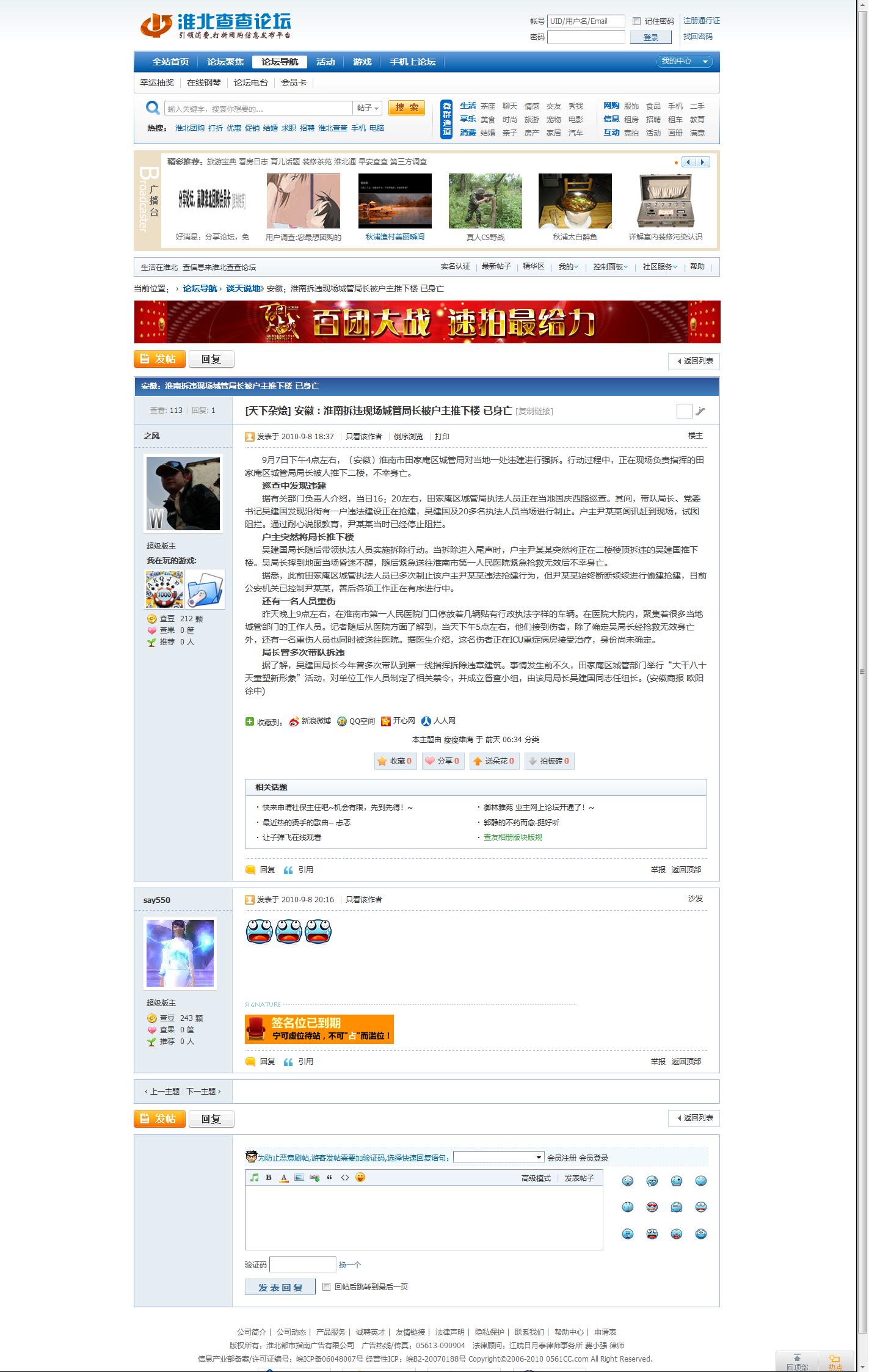Click the 回顶部 back-to-top icon

click(796, 1362)
